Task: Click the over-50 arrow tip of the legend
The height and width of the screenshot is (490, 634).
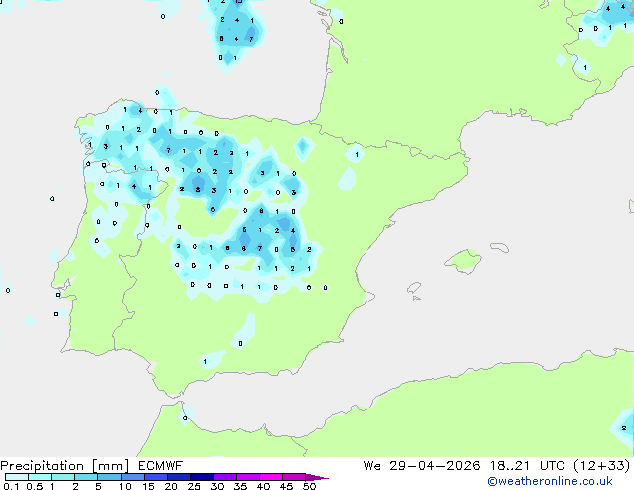Action: (x=317, y=477)
